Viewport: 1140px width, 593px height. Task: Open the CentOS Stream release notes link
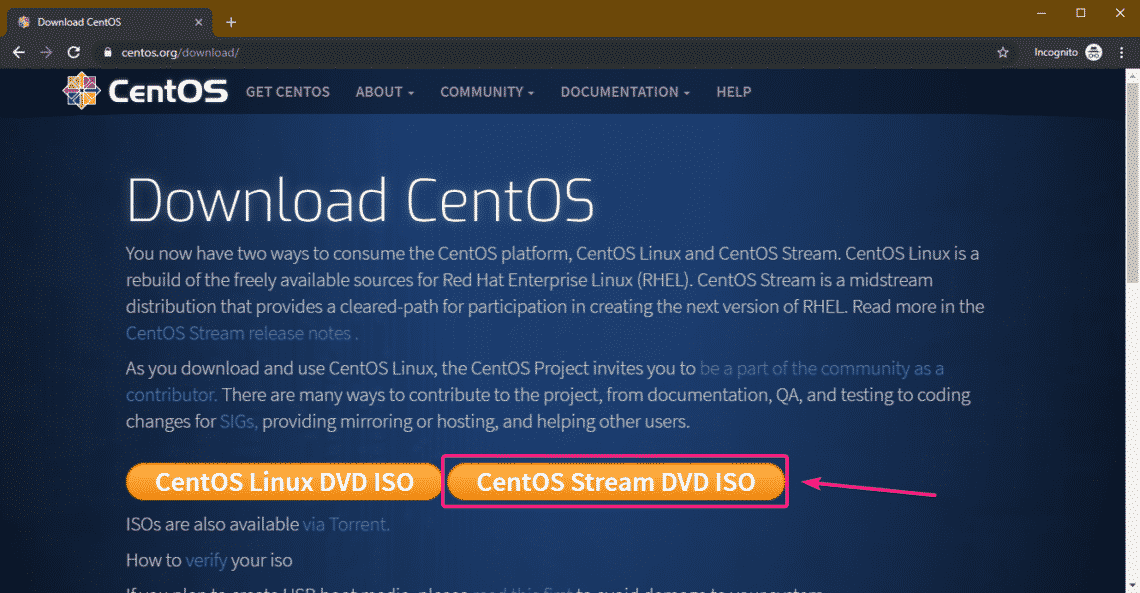[240, 333]
